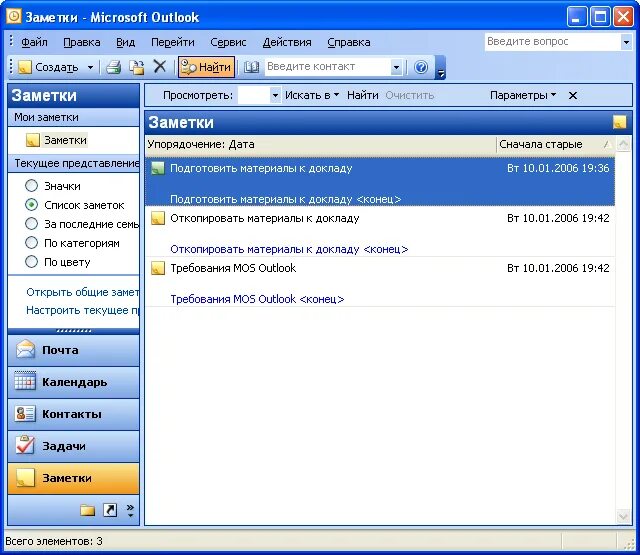
Task: Close the Find bar with X
Action: point(573,95)
